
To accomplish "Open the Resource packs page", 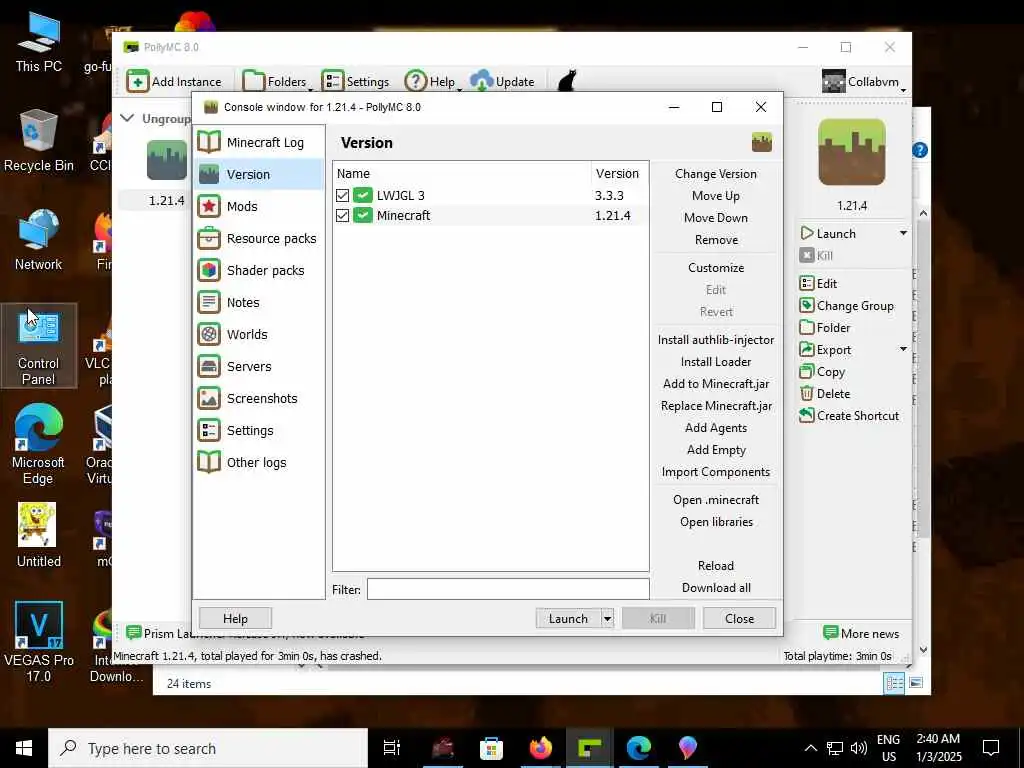I will tap(259, 238).
